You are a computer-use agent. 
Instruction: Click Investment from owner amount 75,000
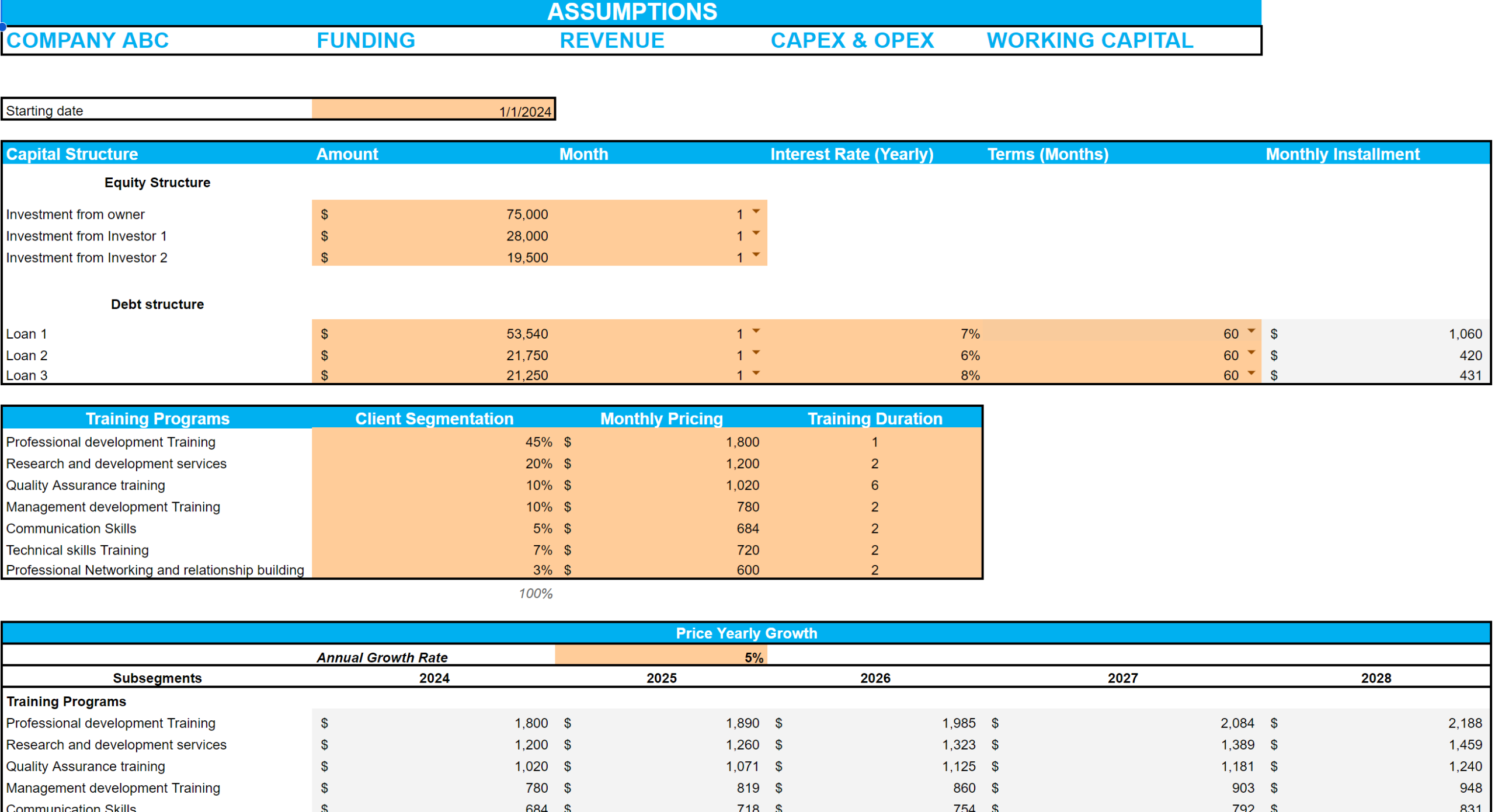click(x=433, y=214)
